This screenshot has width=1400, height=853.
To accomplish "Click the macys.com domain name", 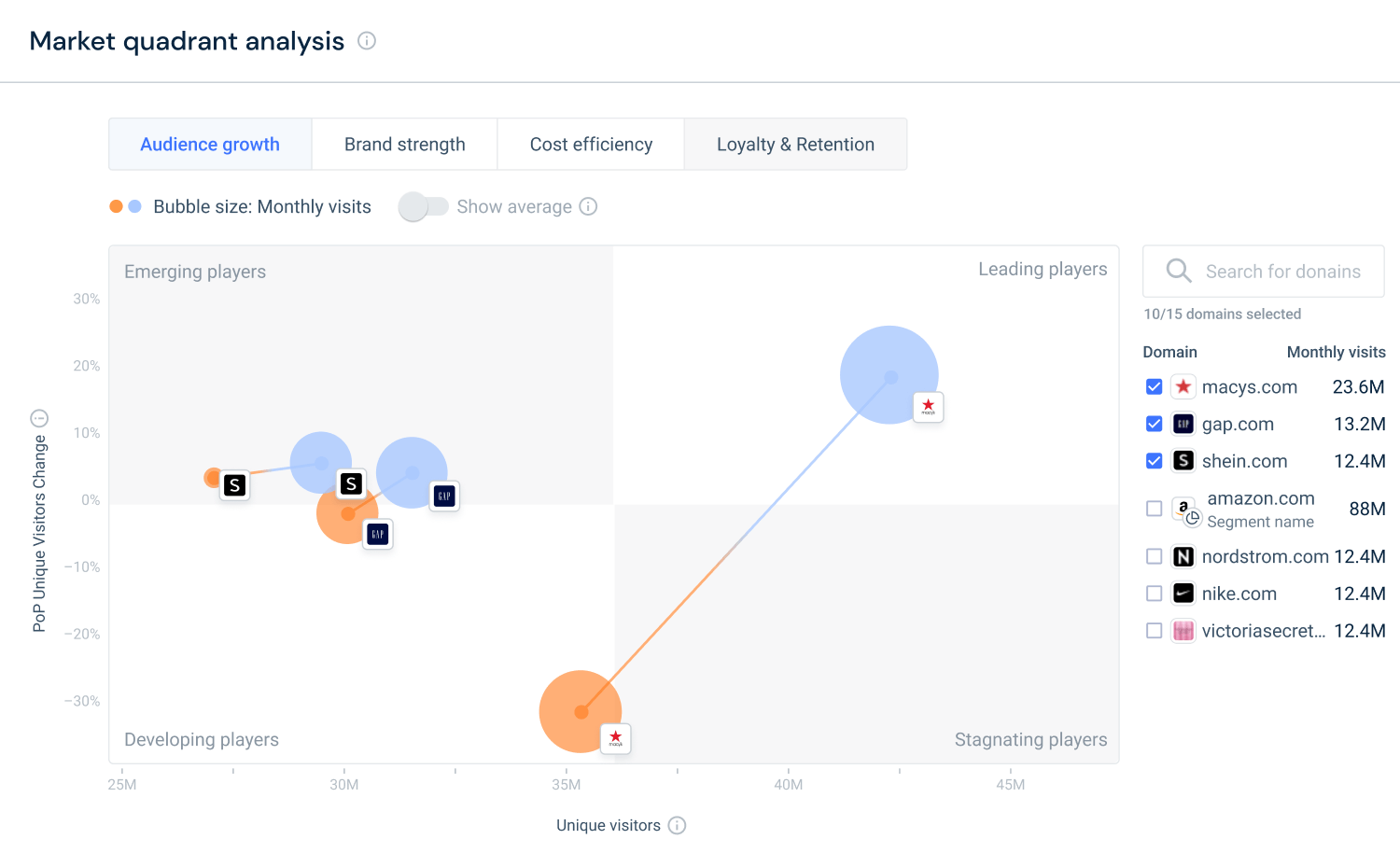I will 1249,386.
